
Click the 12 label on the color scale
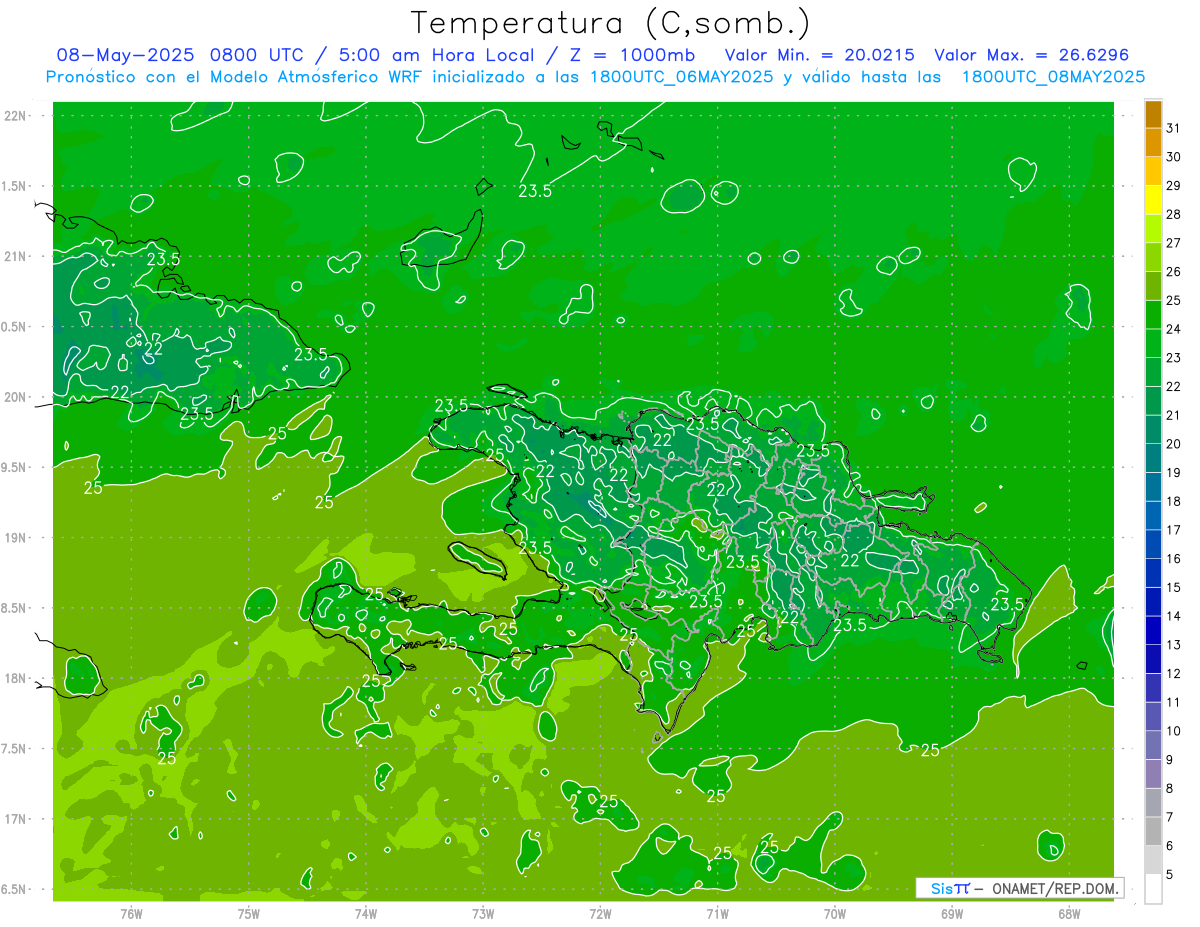(1173, 674)
